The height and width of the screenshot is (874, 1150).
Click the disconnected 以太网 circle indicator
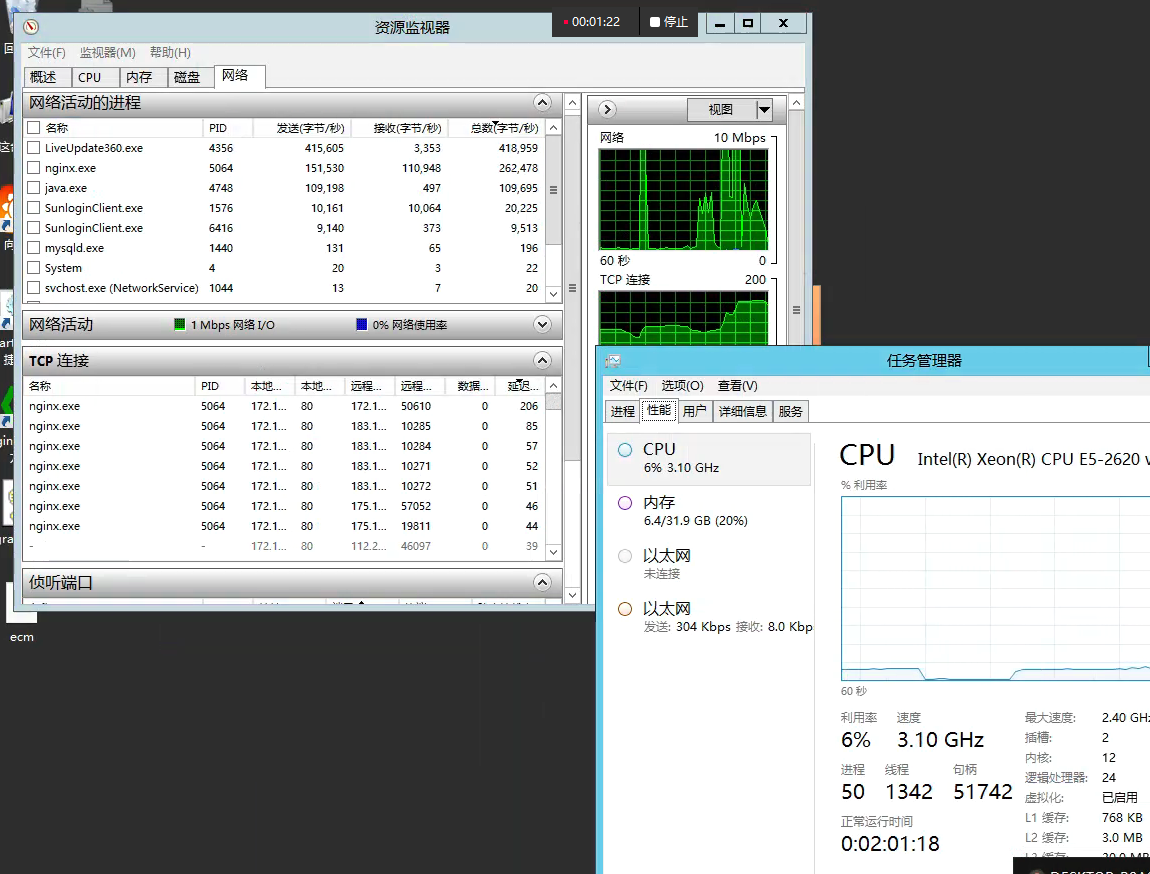click(x=625, y=556)
